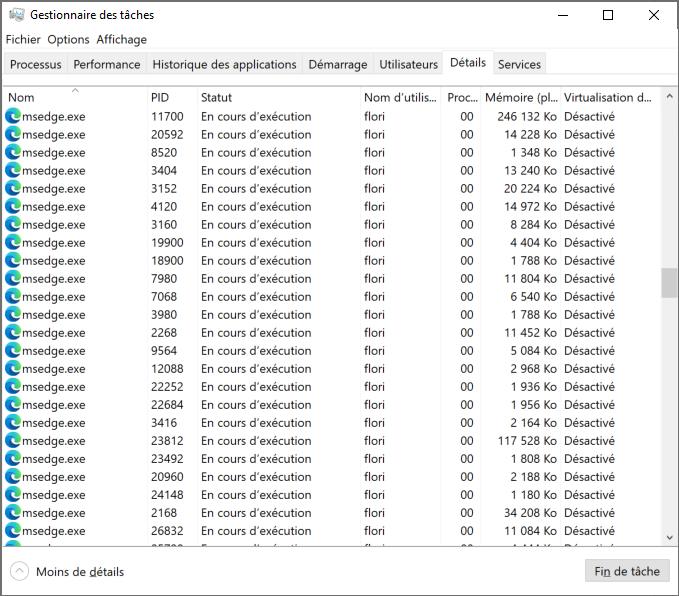Click the Edge icon for PID 8520
The image size is (679, 596).
click(13, 152)
